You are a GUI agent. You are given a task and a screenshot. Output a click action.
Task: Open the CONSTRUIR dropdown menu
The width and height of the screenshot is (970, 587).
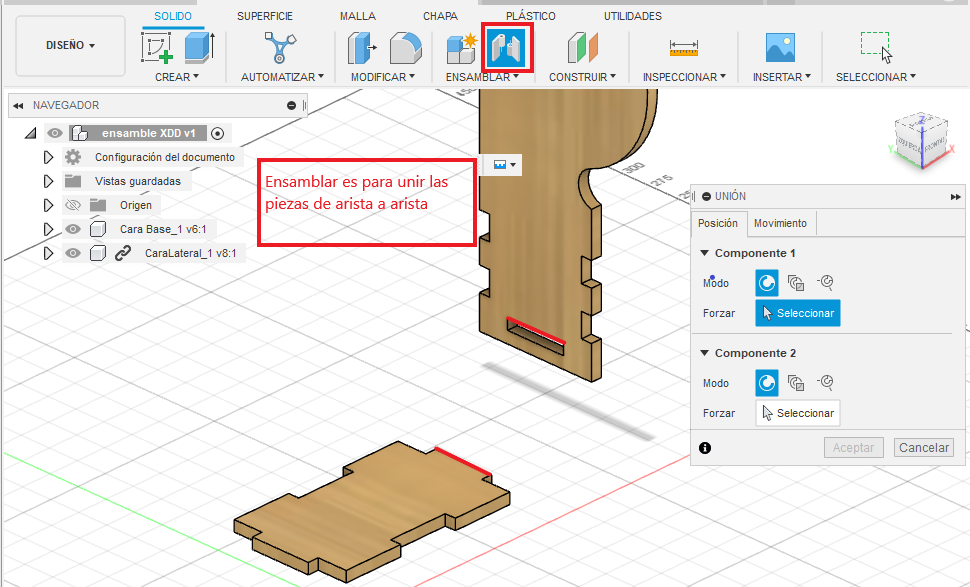[582, 77]
